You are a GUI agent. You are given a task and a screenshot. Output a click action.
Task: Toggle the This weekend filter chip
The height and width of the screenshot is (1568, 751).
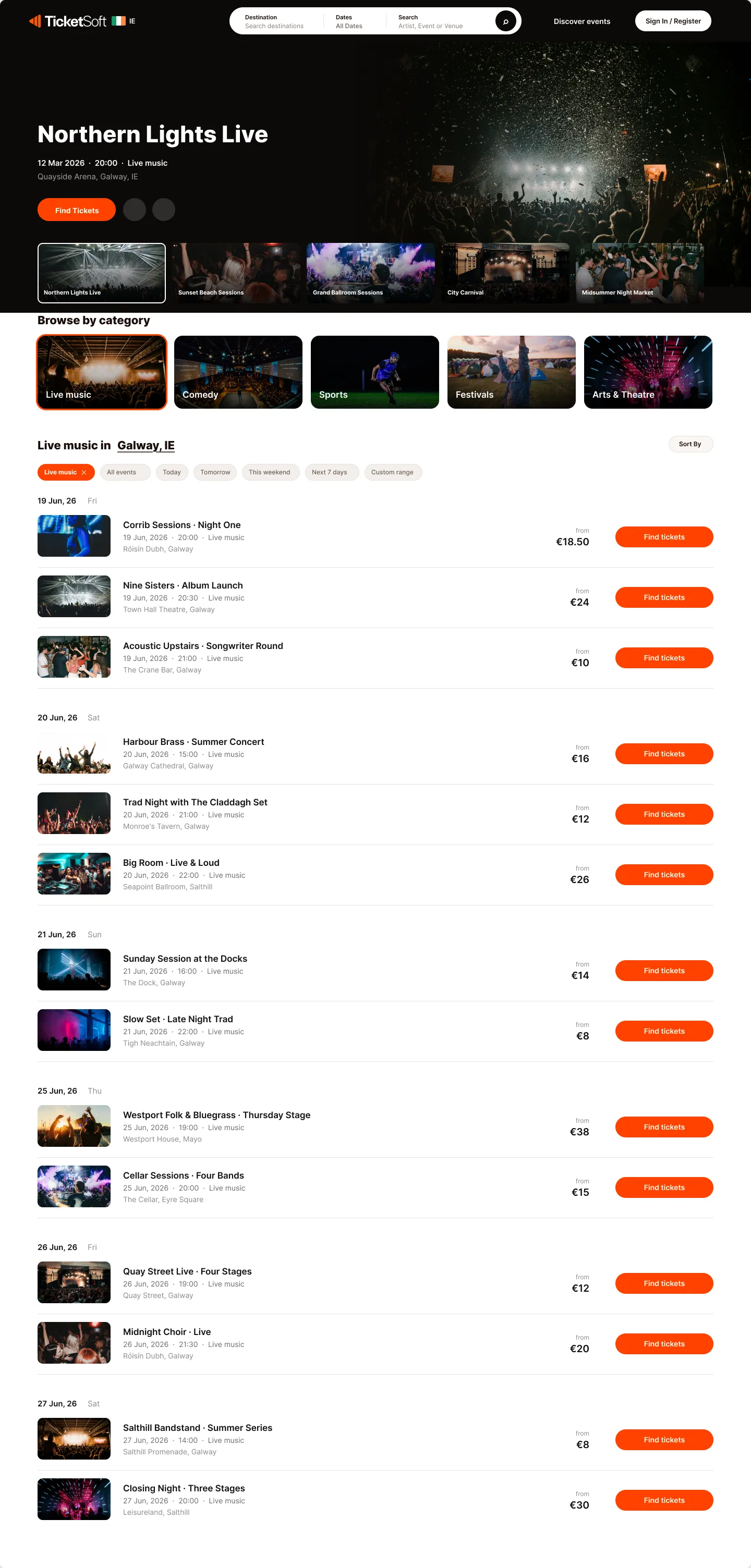[270, 472]
